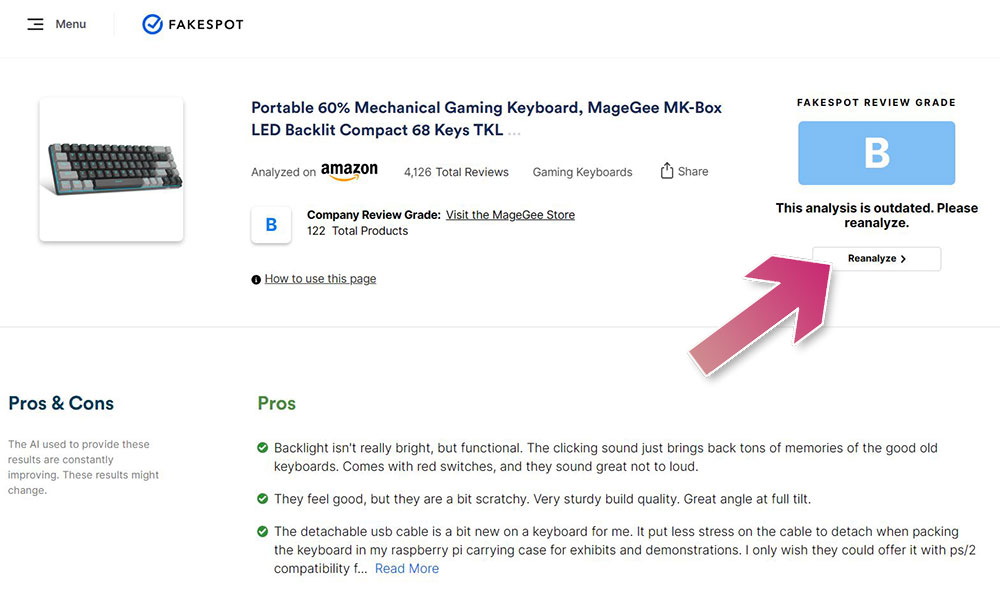
Task: Click first green checkmark in Pros list
Action: tap(263, 448)
